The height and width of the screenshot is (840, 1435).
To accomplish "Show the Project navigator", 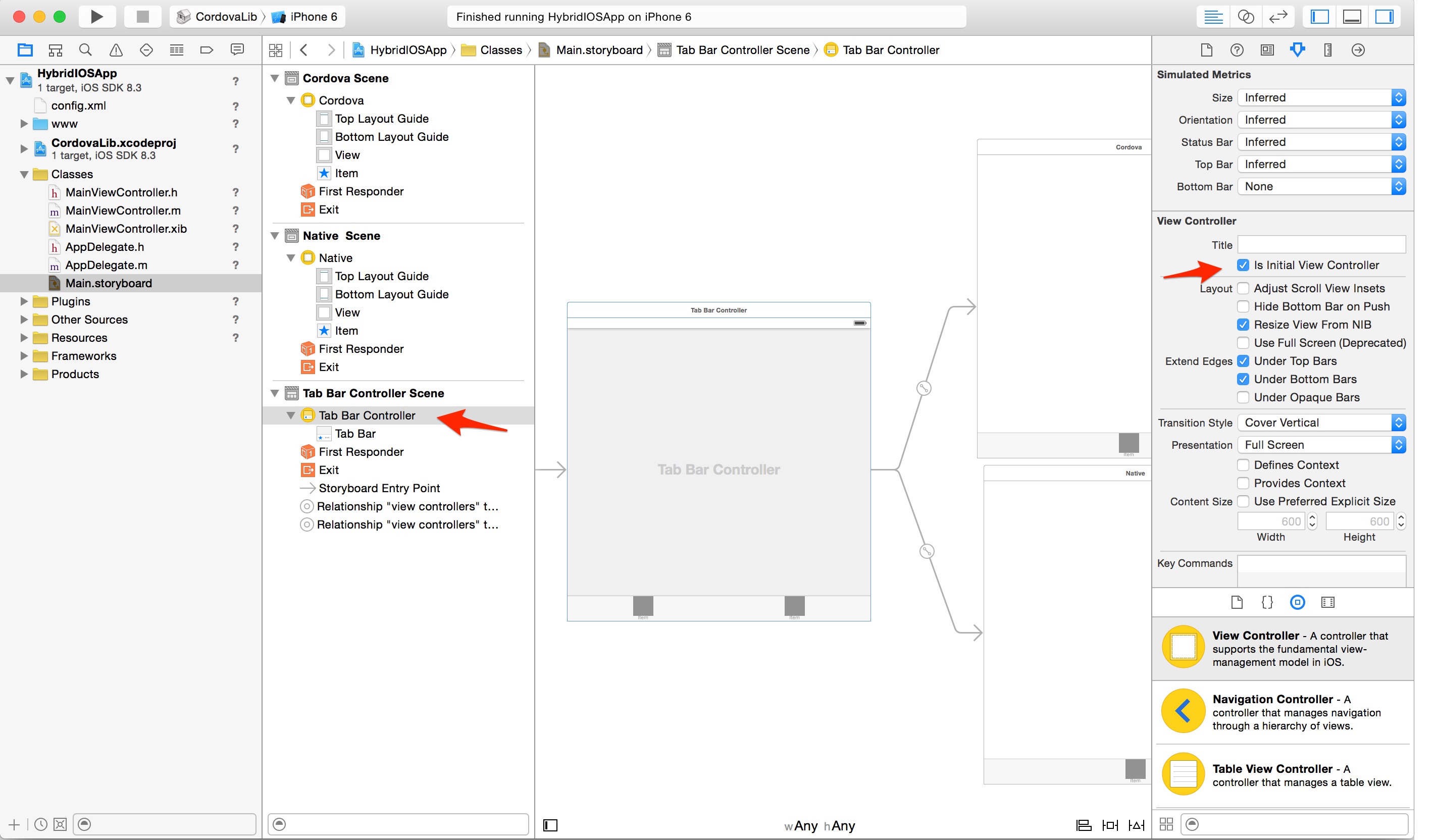I will (25, 50).
